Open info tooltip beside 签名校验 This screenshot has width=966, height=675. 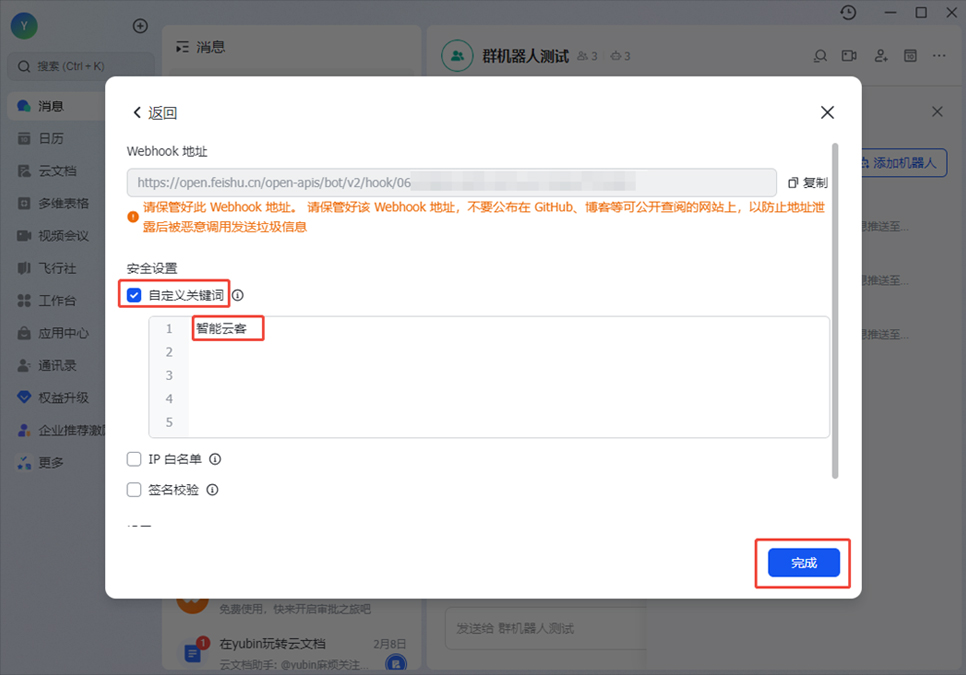(213, 490)
